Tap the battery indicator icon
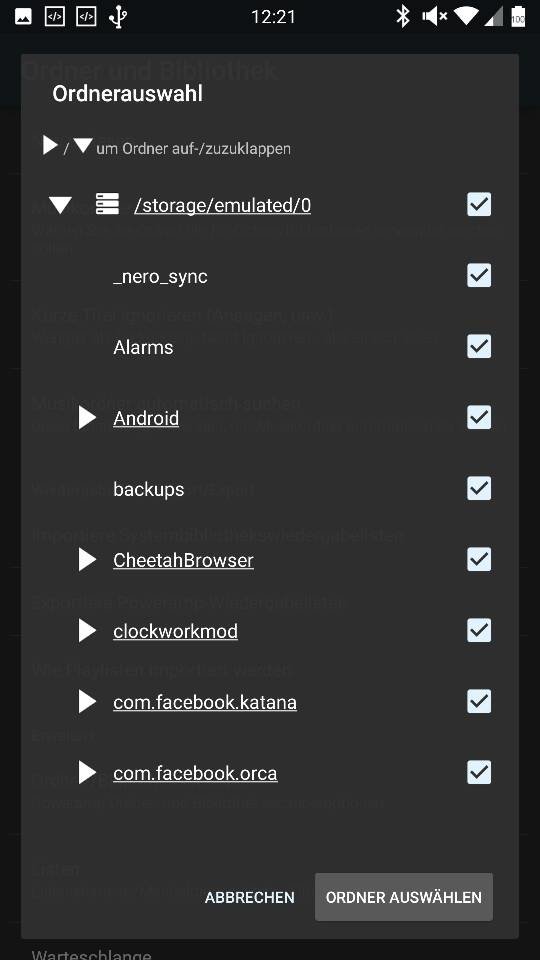This screenshot has height=960, width=540. [x=518, y=17]
